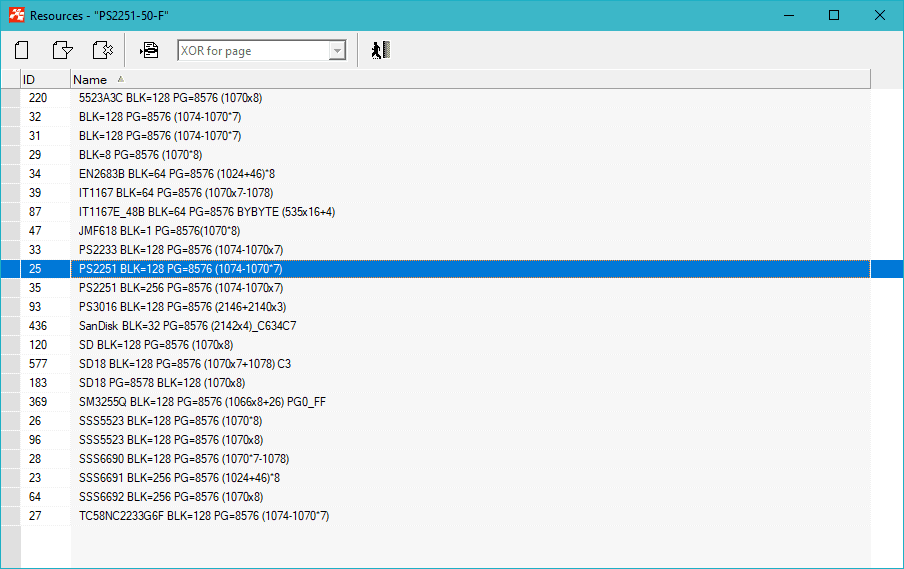Click ID cell 183
904x569 pixels.
click(46, 383)
